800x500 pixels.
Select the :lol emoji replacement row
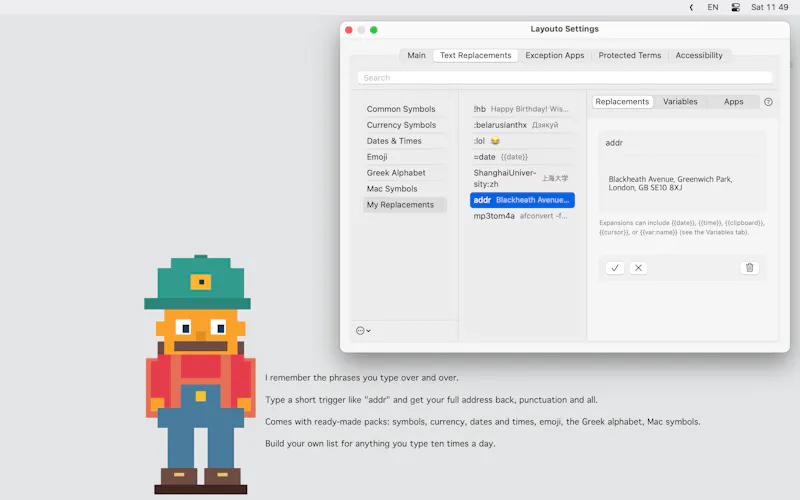point(522,141)
